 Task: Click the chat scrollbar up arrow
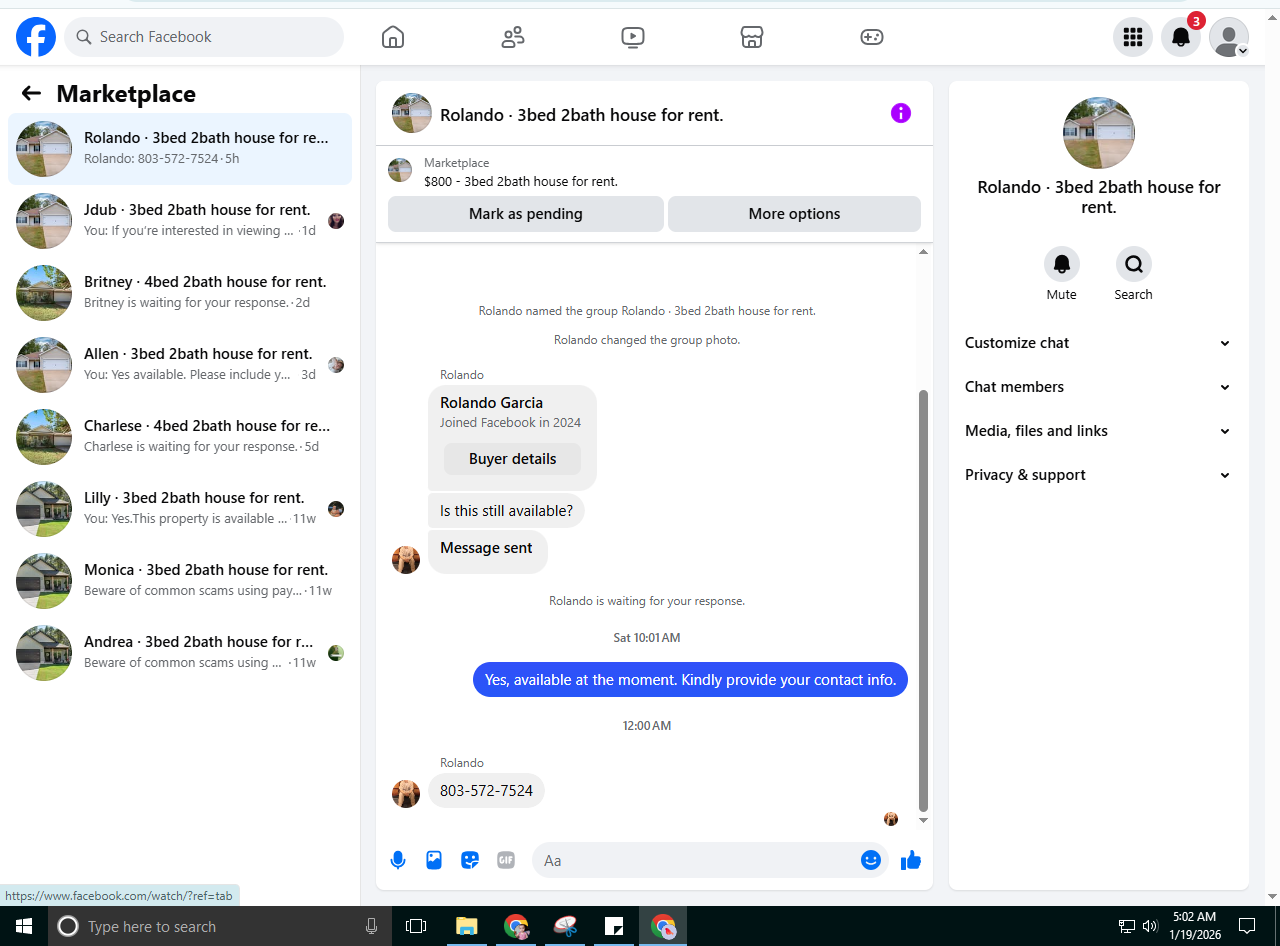point(923,252)
